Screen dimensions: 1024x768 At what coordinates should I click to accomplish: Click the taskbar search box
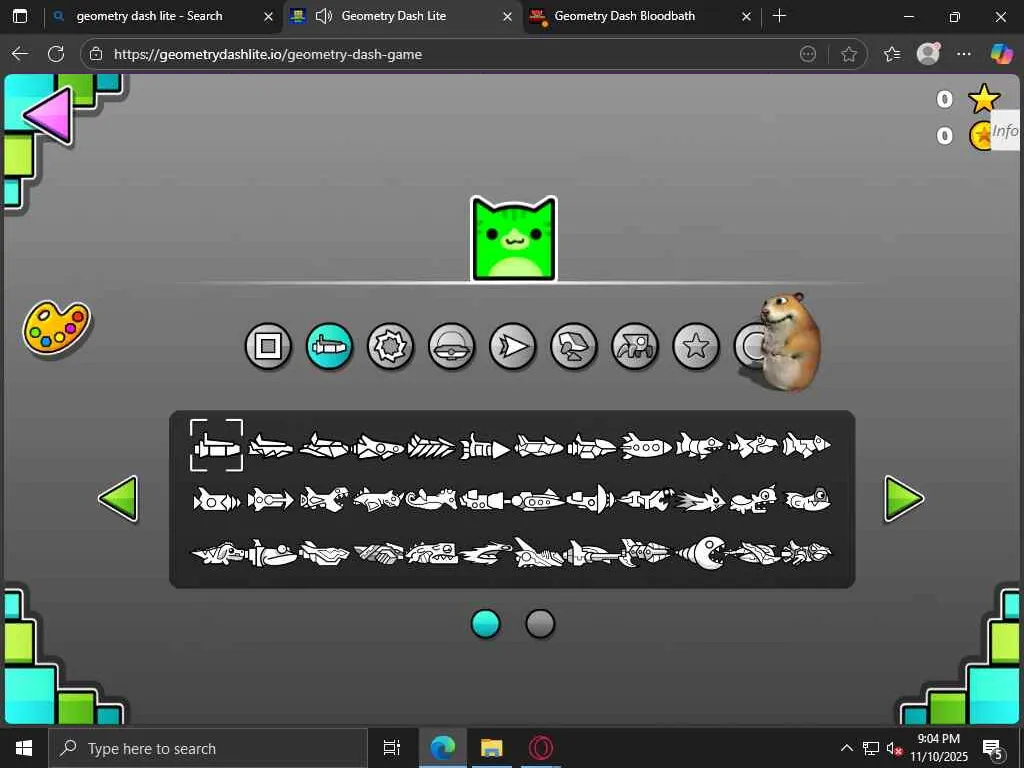(208, 748)
